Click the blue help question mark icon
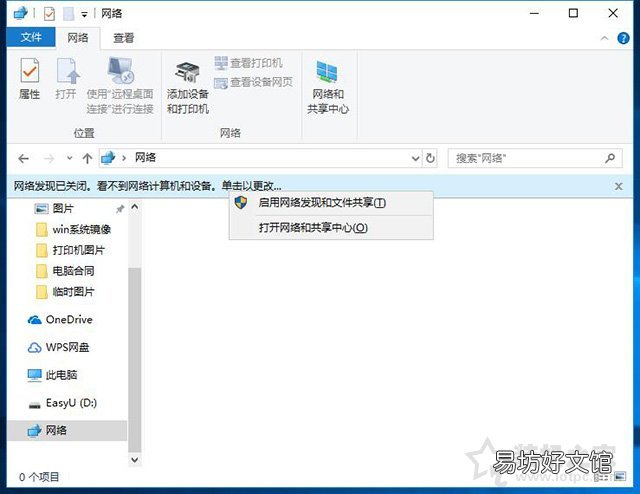 point(623,38)
